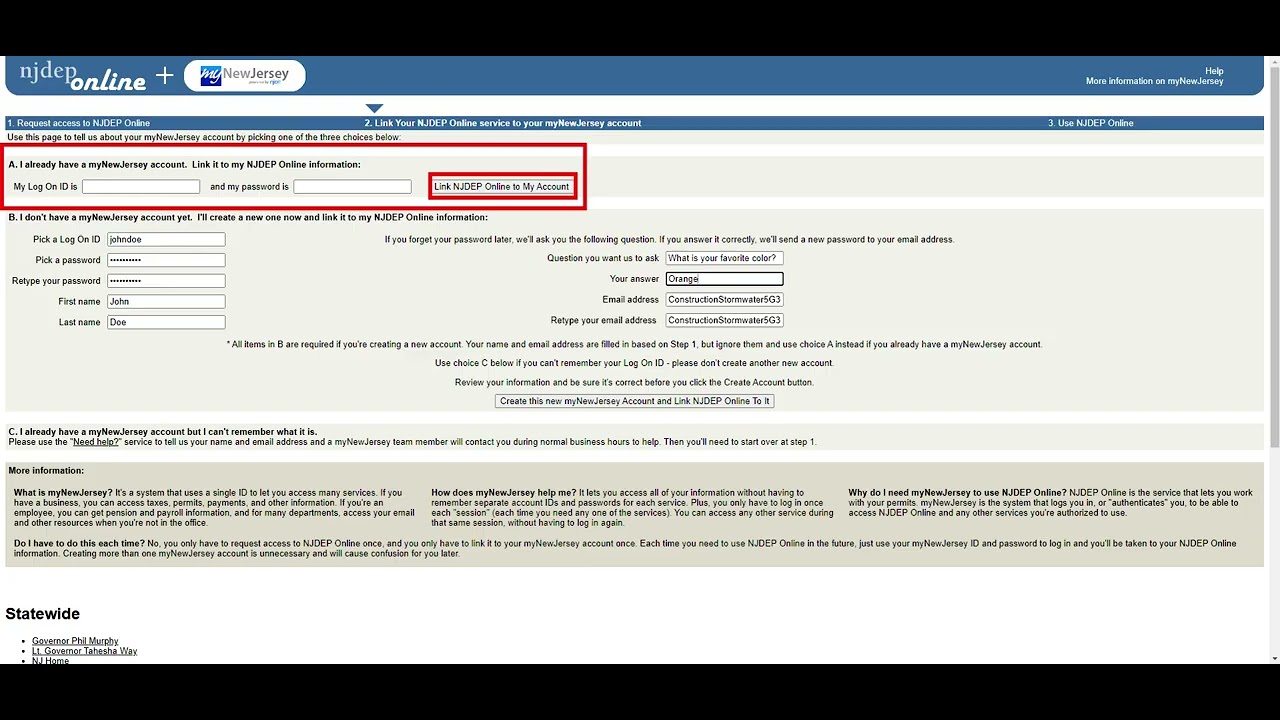The height and width of the screenshot is (720, 1280).
Task: Select step 1 Request access to NJDEP Online
Action: 79,123
